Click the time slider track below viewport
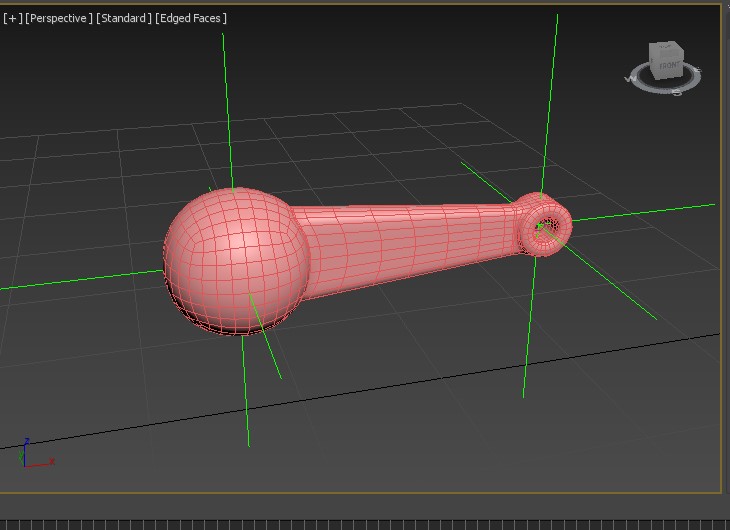 (x=365, y=523)
